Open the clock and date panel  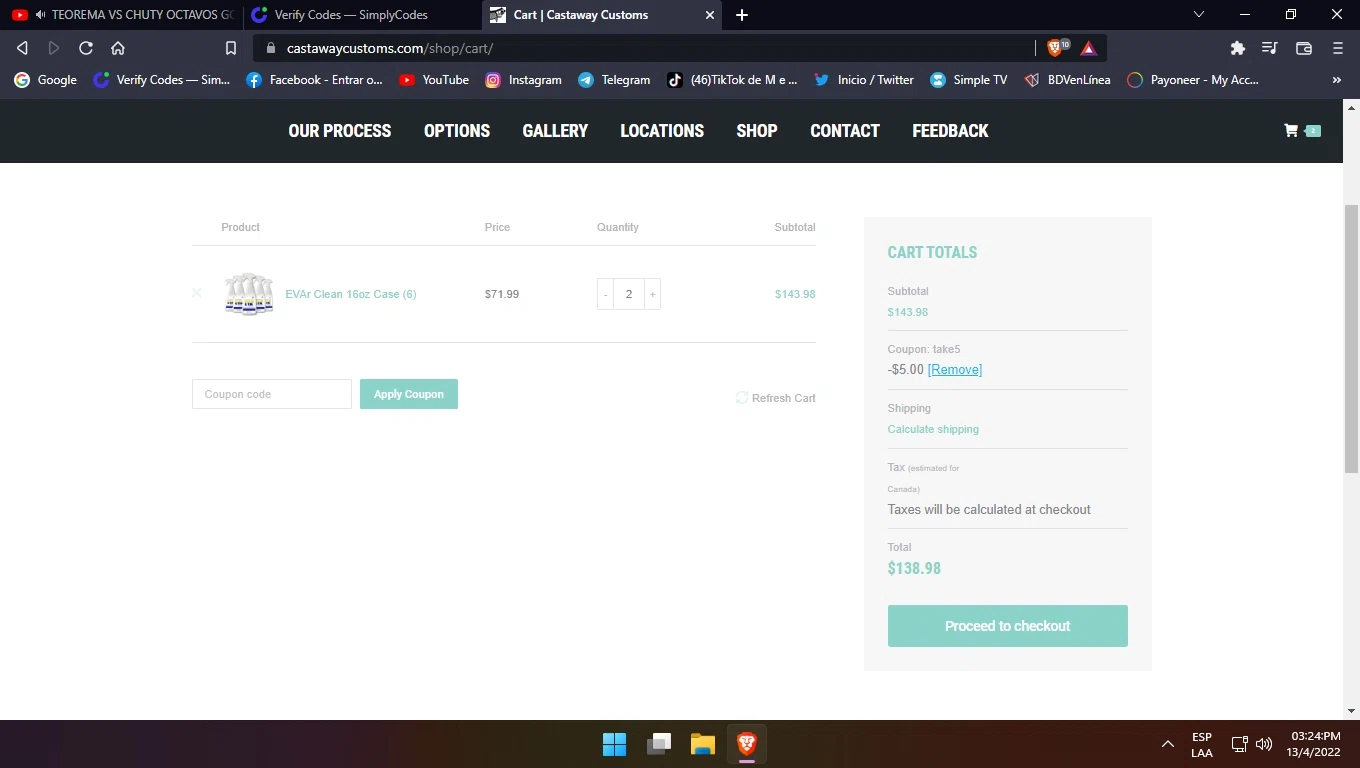(x=1315, y=744)
